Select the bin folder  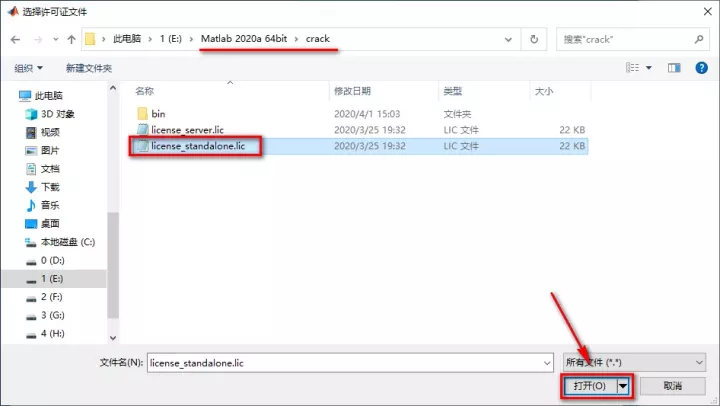pyautogui.click(x=157, y=113)
